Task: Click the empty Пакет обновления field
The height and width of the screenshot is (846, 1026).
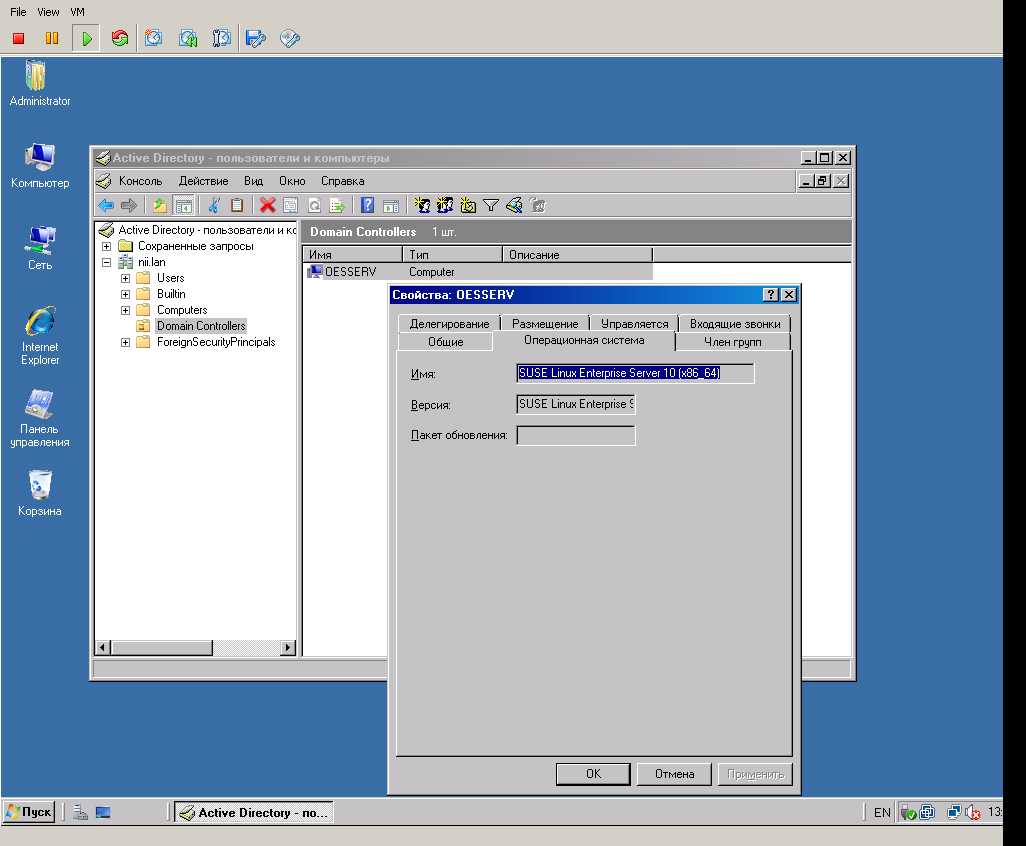Action: tap(576, 435)
